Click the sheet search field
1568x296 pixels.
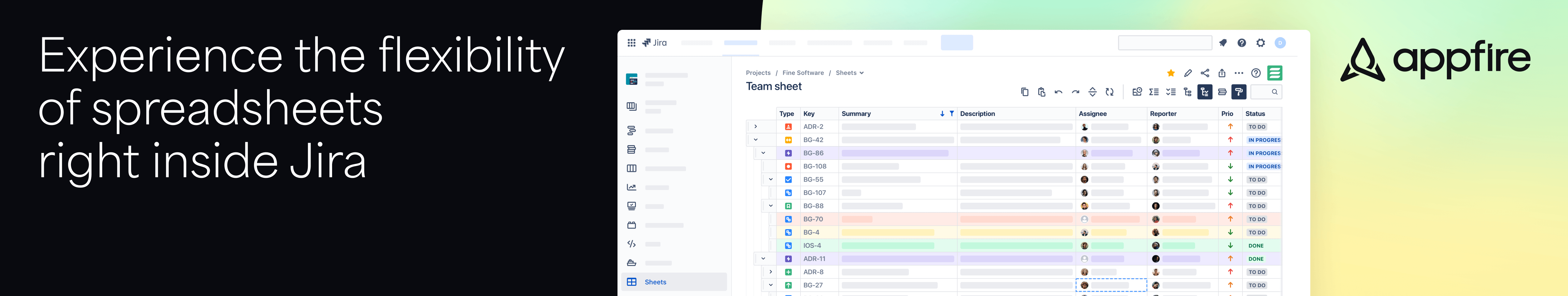tap(1266, 92)
